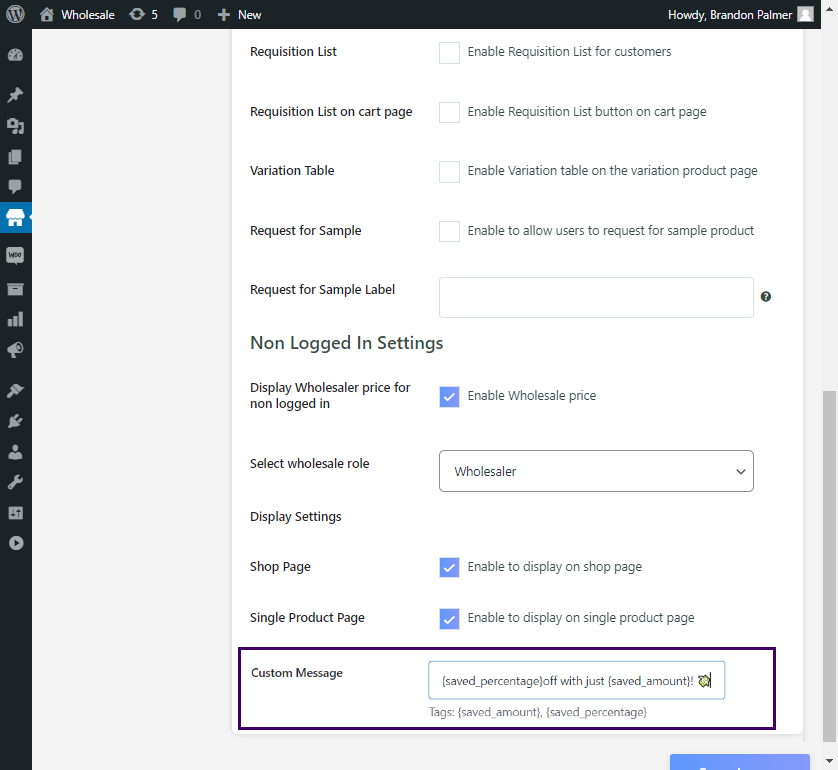Open the Select wholesale role dropdown

pos(596,471)
